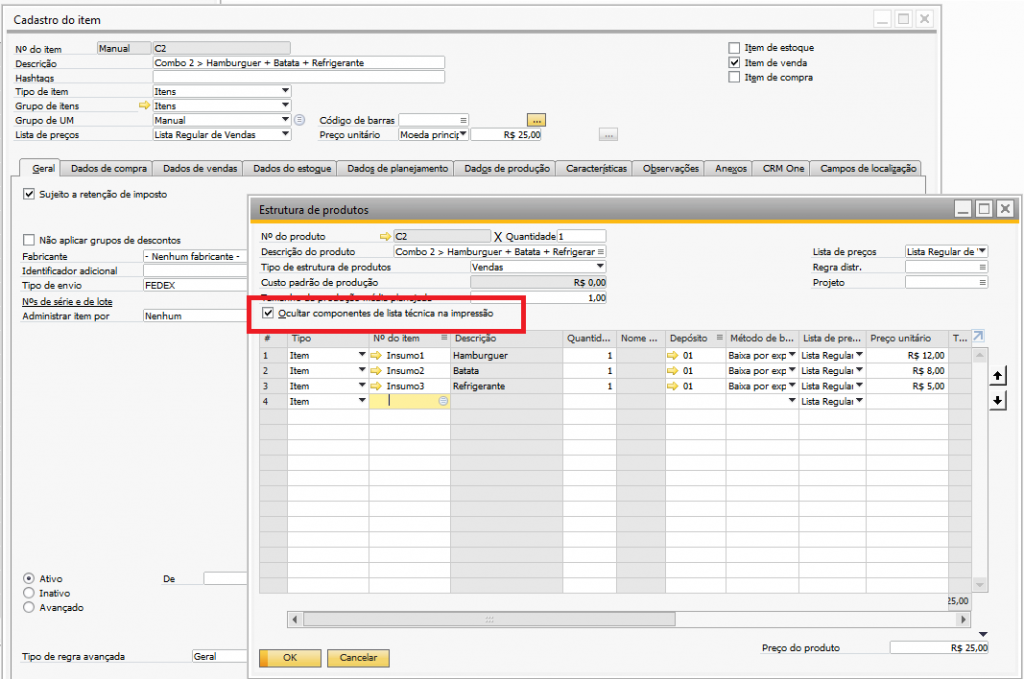
Task: Click the link arrow next to Insumo3
Action: (x=376, y=385)
